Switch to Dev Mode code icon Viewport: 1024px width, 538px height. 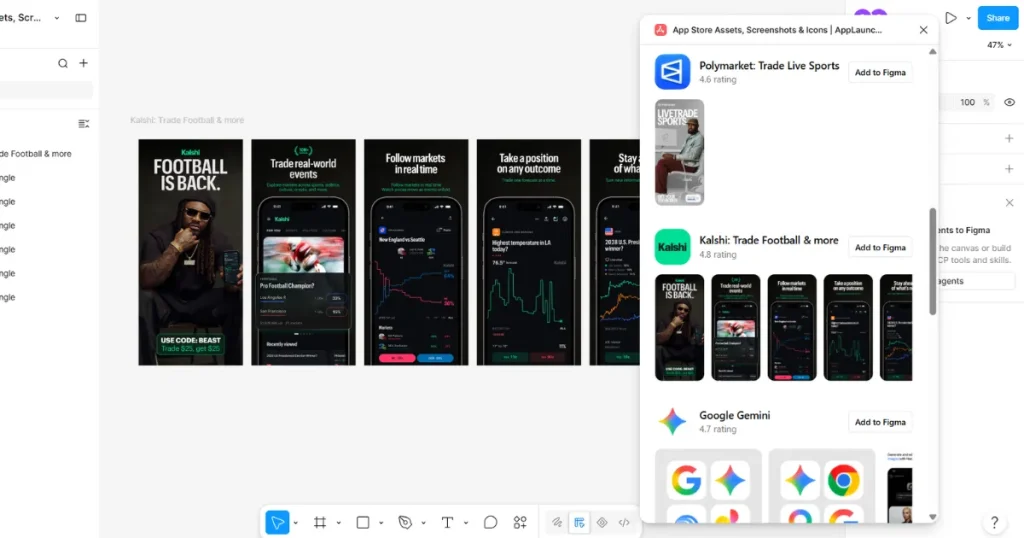tap(624, 522)
